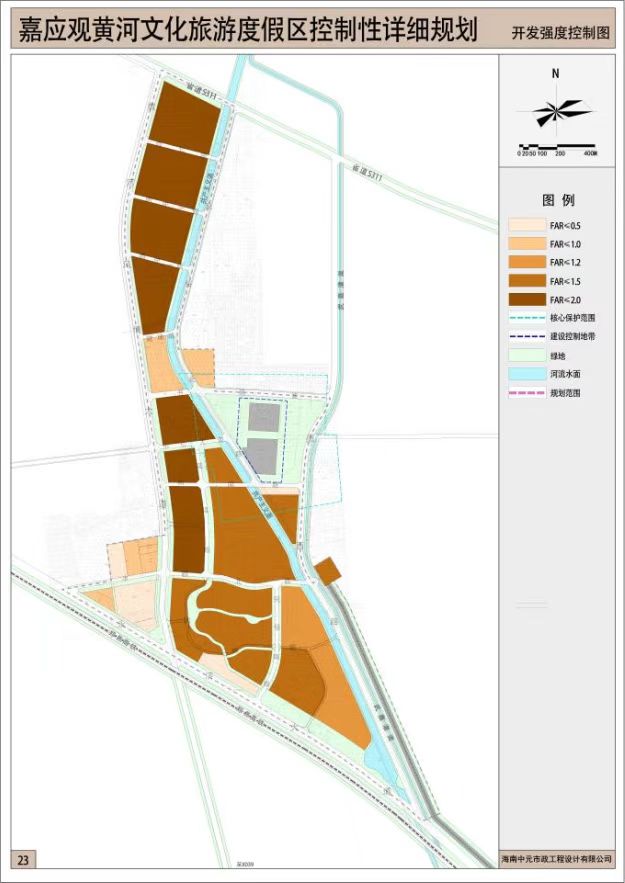625x883 pixels.
Task: Click the 开发强度控制图 title label
Action: 559,33
